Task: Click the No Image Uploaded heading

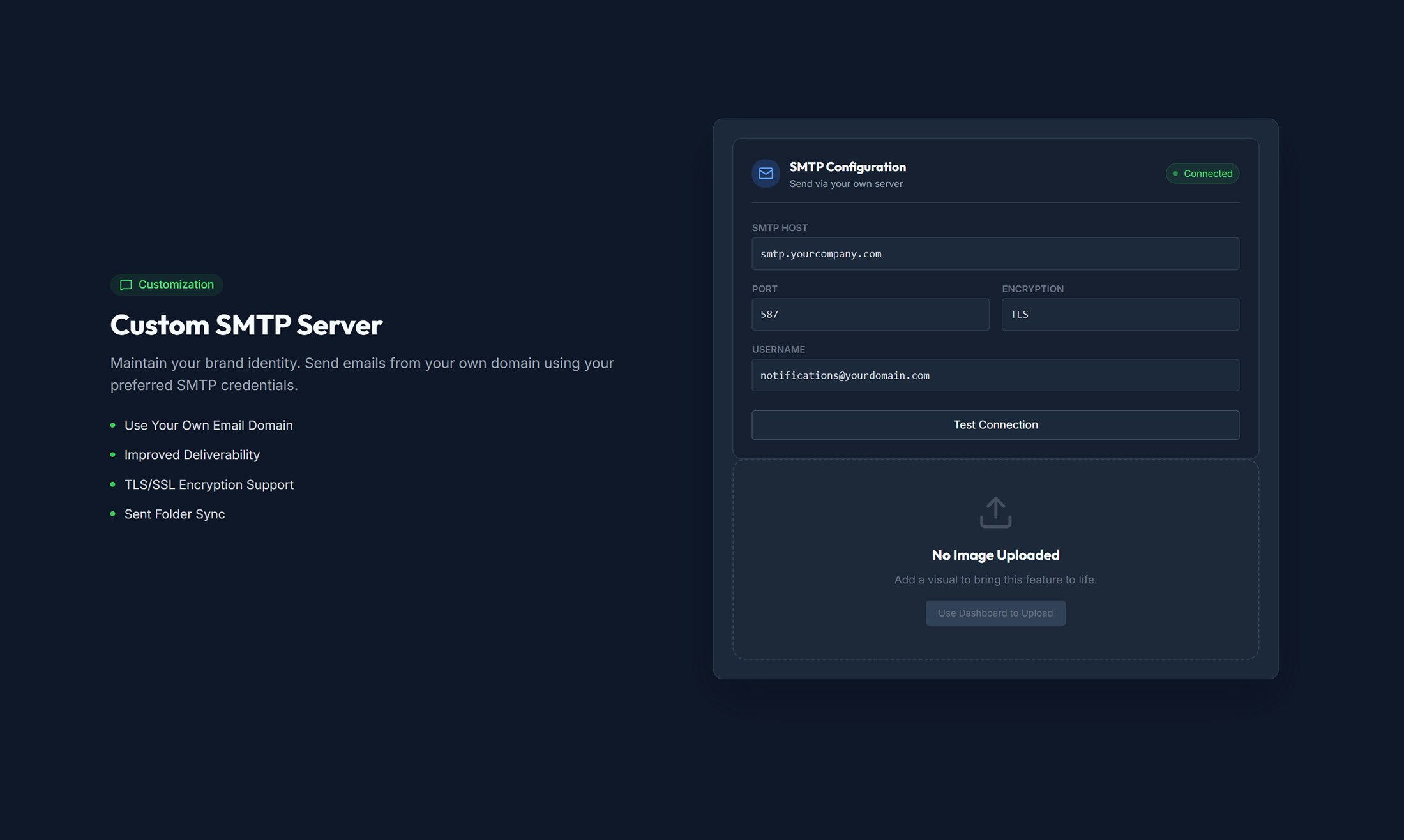Action: 995,555
